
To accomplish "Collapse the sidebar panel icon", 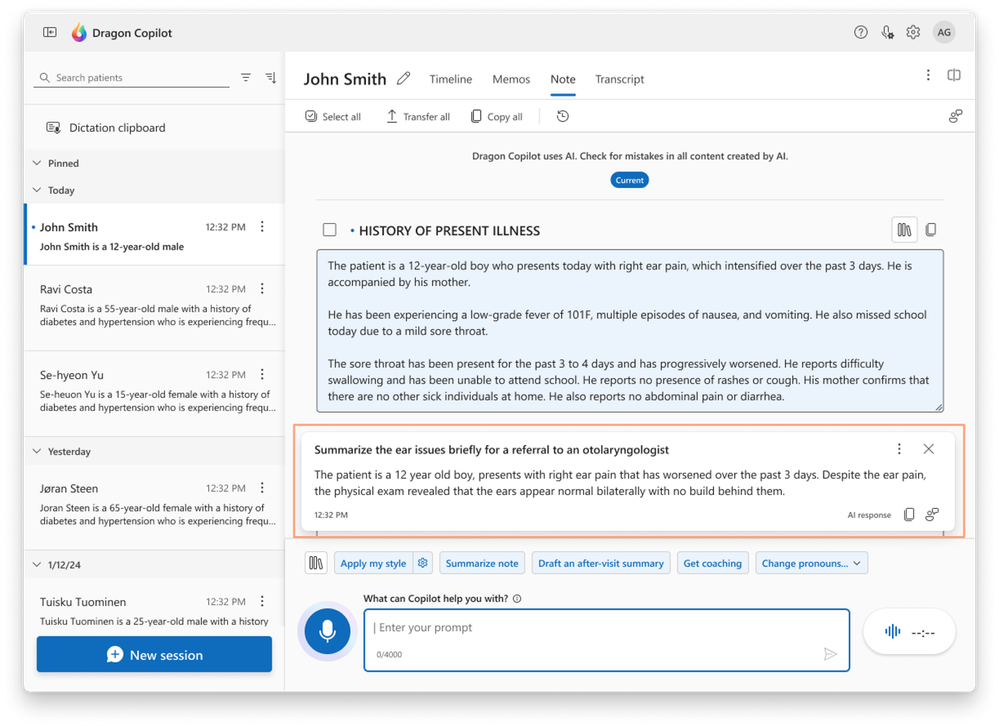I will pos(50,32).
